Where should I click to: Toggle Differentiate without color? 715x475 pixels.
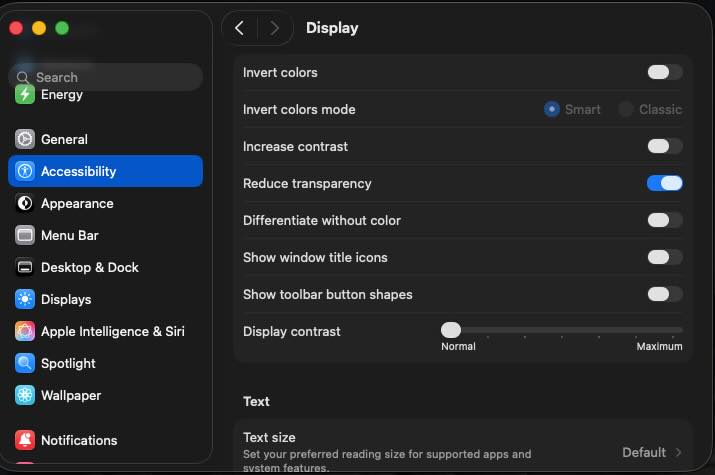665,220
